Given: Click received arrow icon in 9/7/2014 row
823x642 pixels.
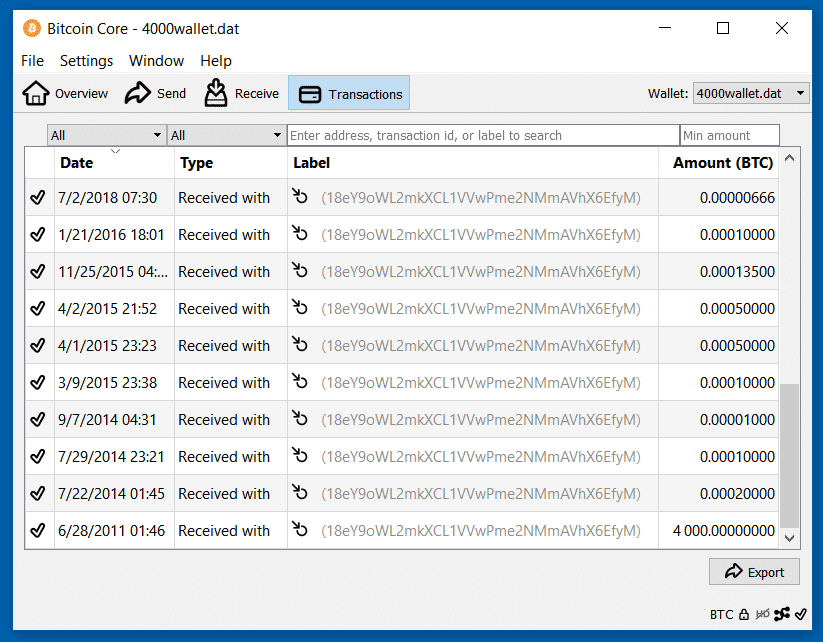Looking at the screenshot, I should (300, 418).
